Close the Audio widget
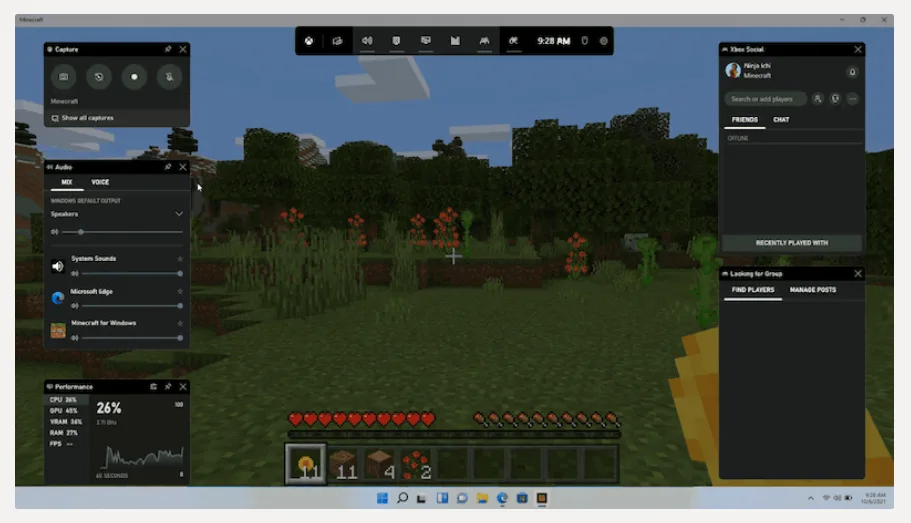 tap(183, 167)
